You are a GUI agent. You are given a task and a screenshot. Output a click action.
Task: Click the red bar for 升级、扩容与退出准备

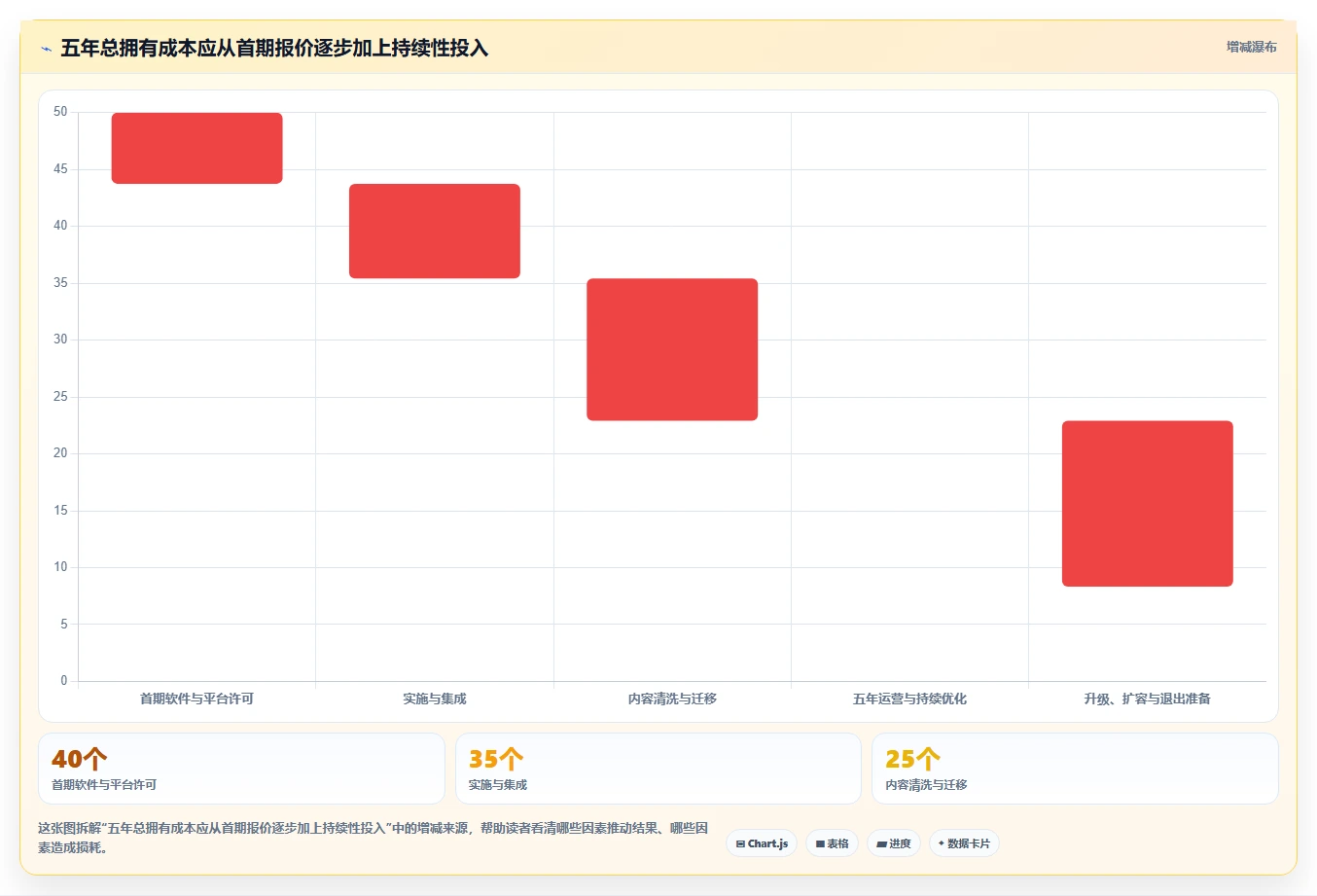[x=1148, y=503]
